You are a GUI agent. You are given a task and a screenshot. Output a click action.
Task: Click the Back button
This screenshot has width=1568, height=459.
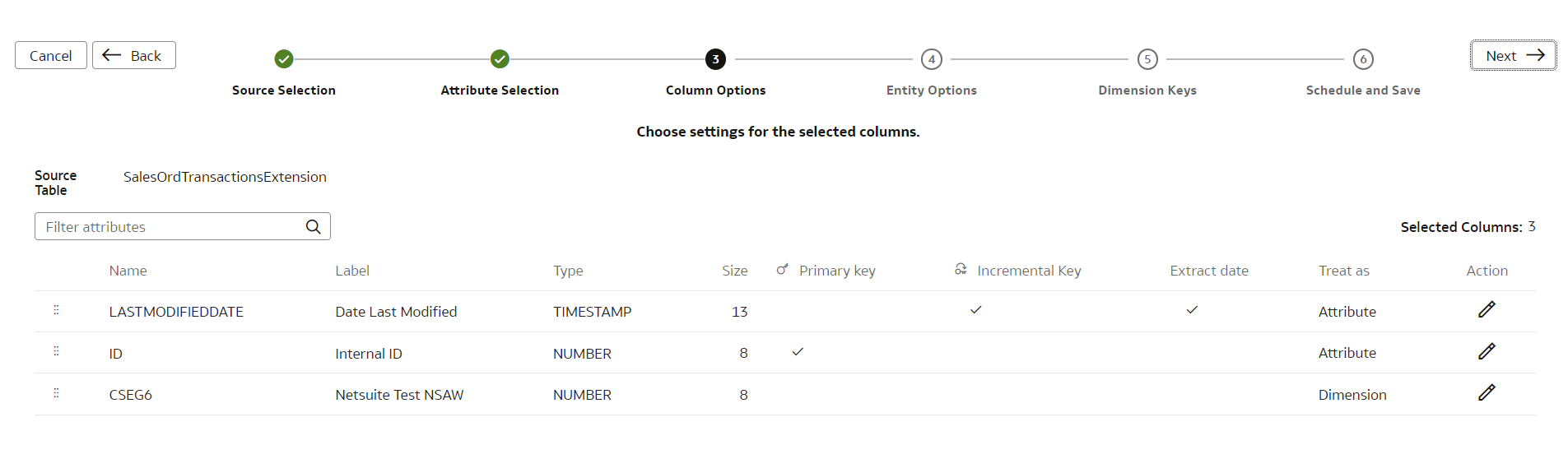134,55
